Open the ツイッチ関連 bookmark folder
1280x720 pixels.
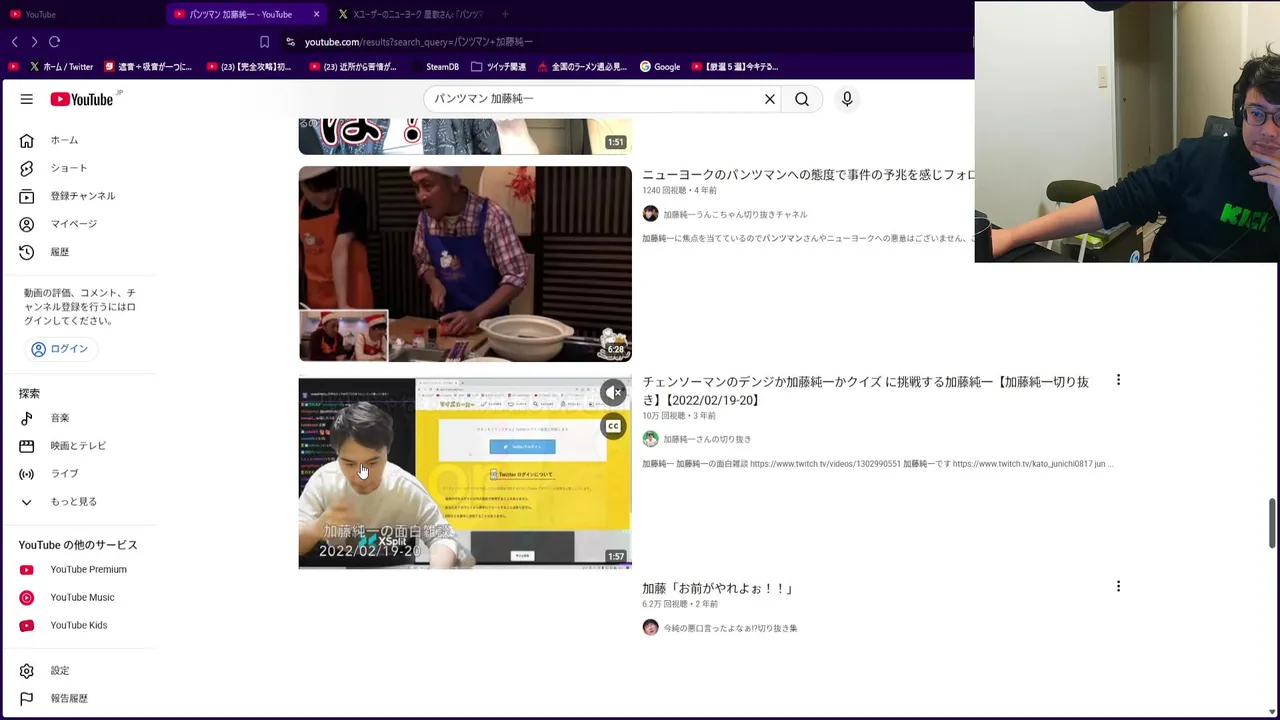498,67
